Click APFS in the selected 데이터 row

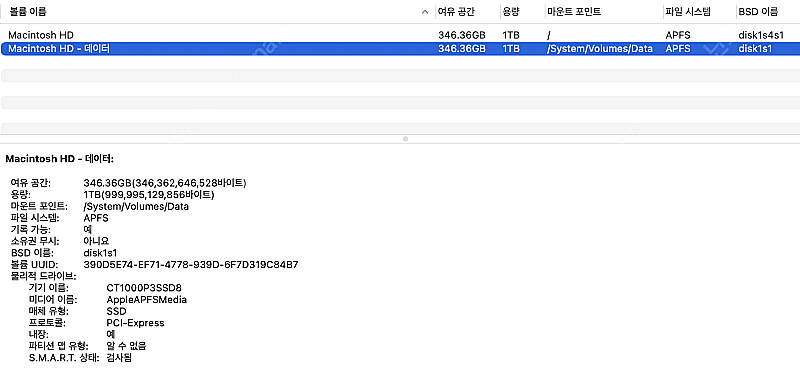[678, 49]
